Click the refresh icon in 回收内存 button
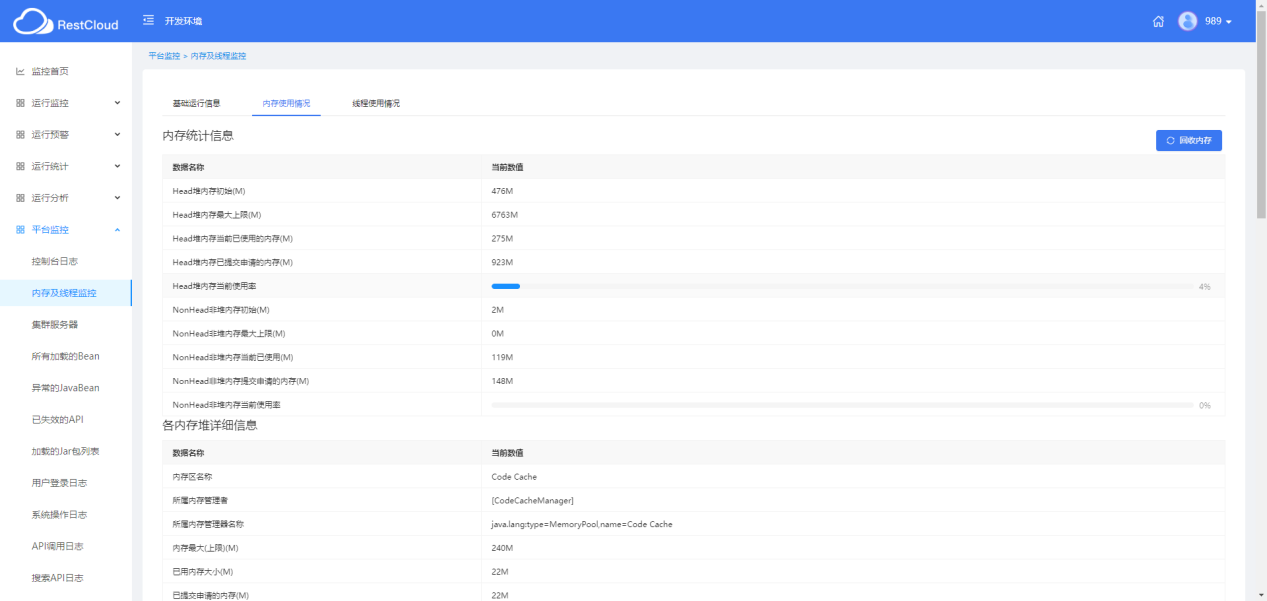 pos(1171,141)
